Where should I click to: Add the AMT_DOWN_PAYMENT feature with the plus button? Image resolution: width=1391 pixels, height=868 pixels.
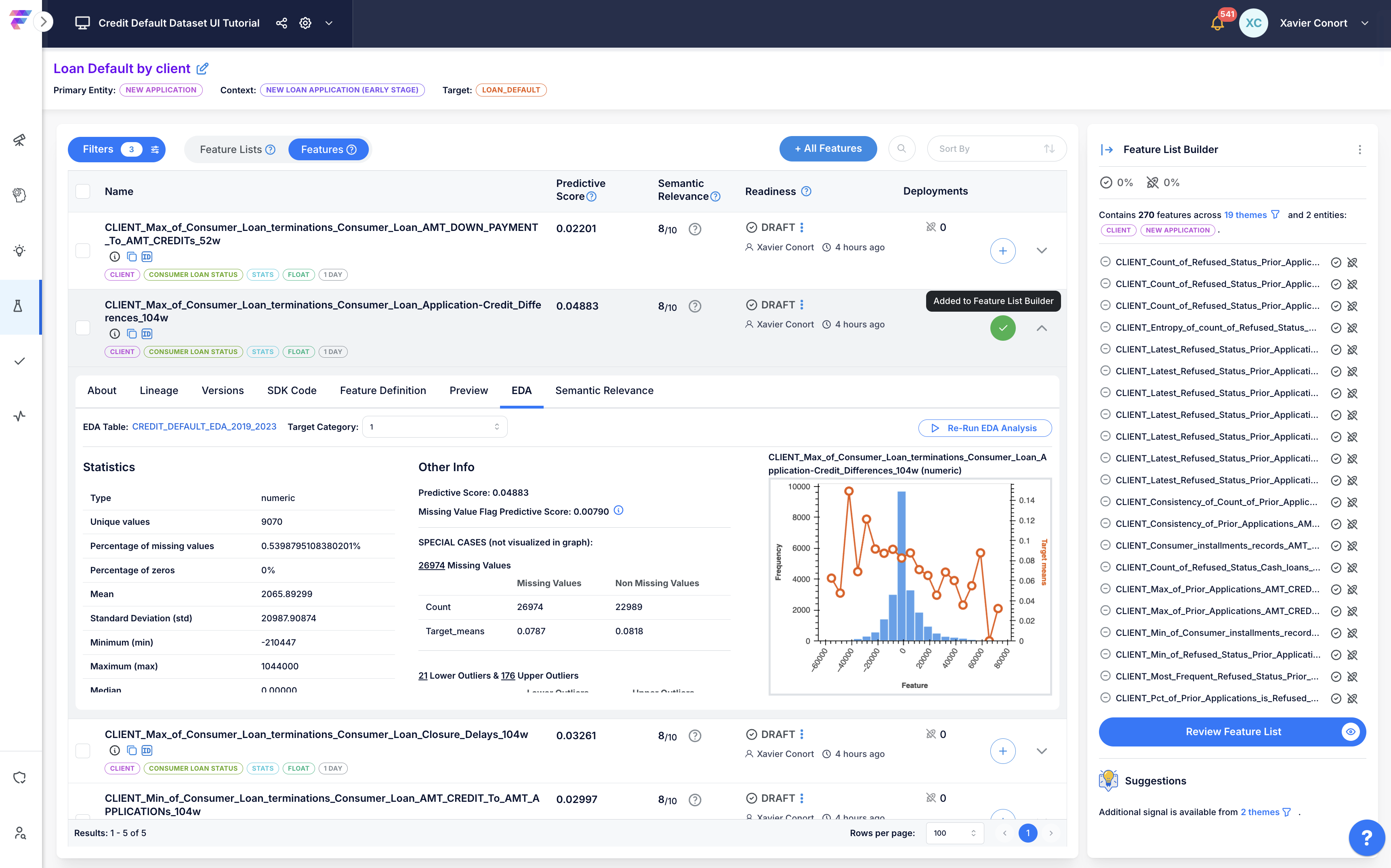(x=1003, y=251)
